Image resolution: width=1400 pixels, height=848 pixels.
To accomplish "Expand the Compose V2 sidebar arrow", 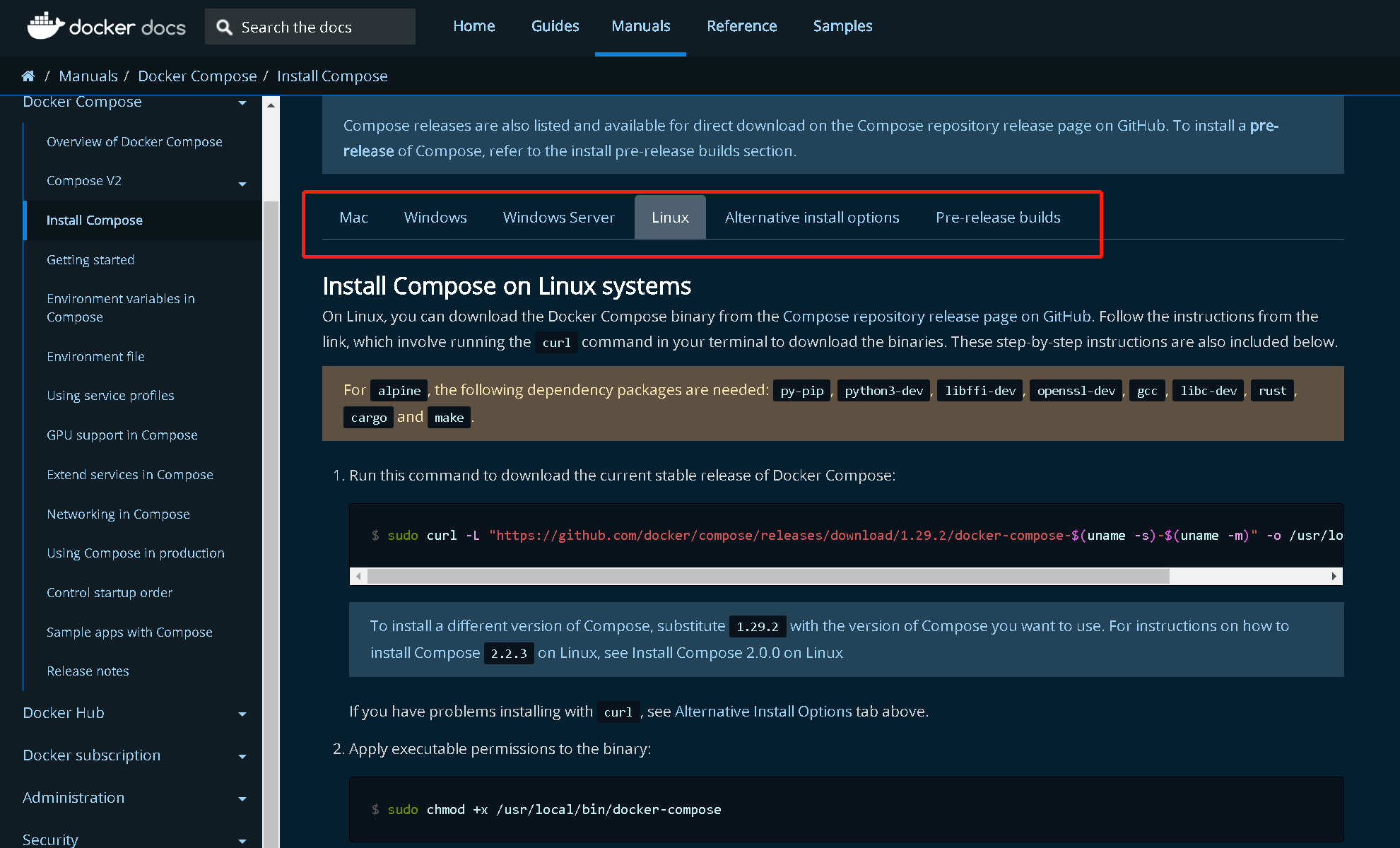I will point(242,184).
